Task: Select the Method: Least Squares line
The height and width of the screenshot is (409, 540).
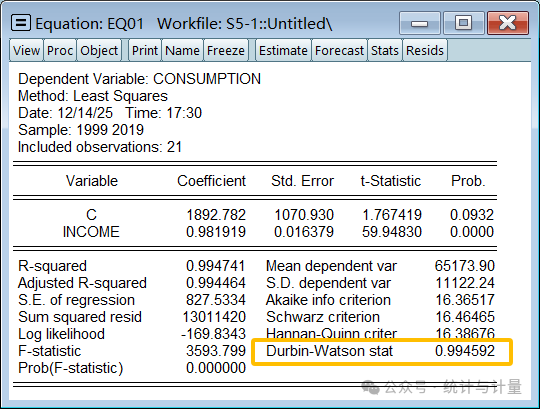Action: 93,96
